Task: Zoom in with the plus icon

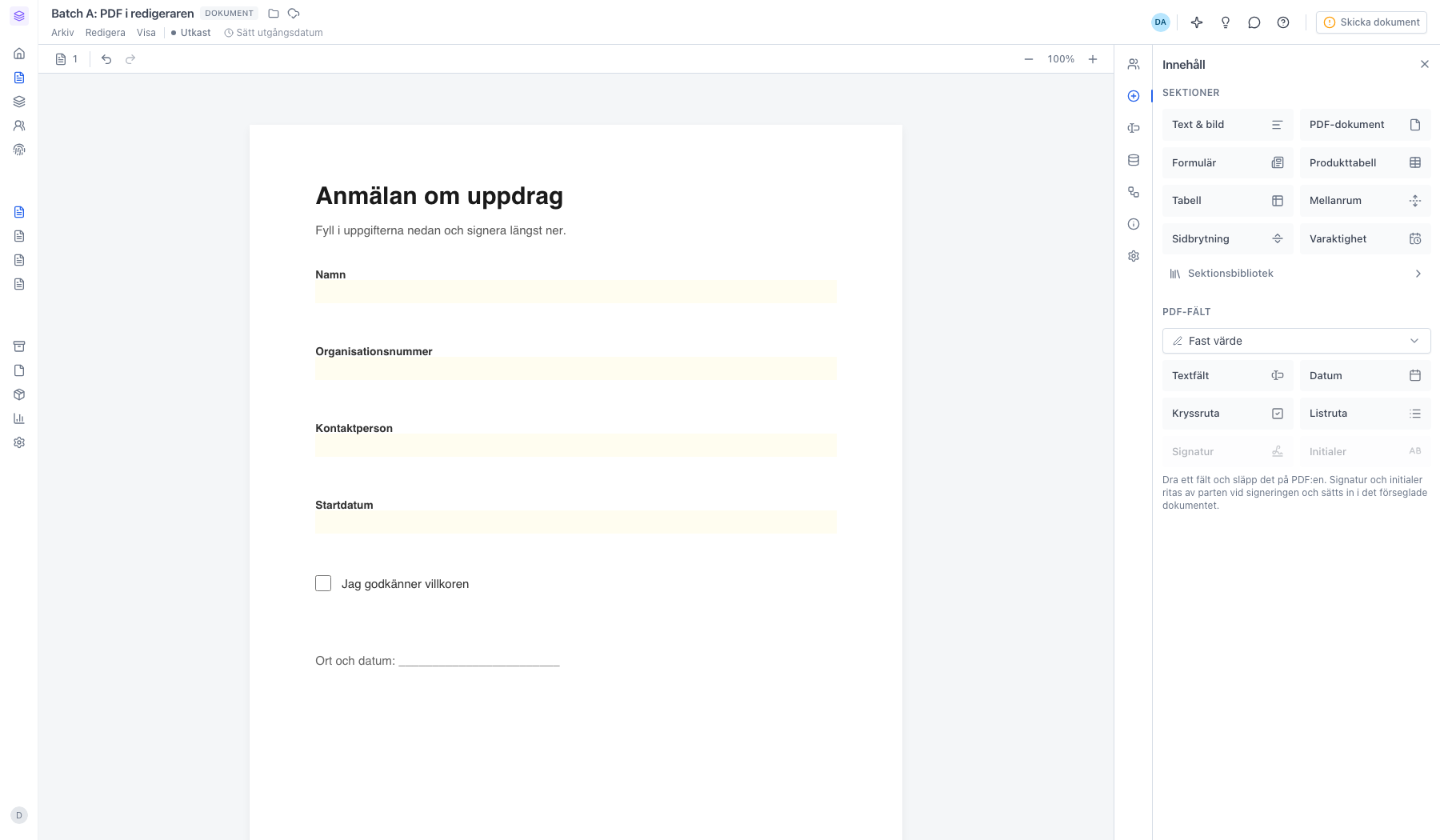Action: click(x=1093, y=59)
